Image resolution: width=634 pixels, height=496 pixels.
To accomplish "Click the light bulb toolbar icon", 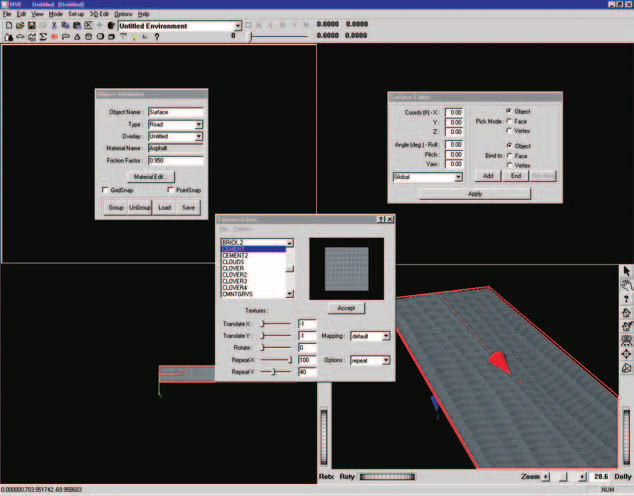I will coord(134,37).
